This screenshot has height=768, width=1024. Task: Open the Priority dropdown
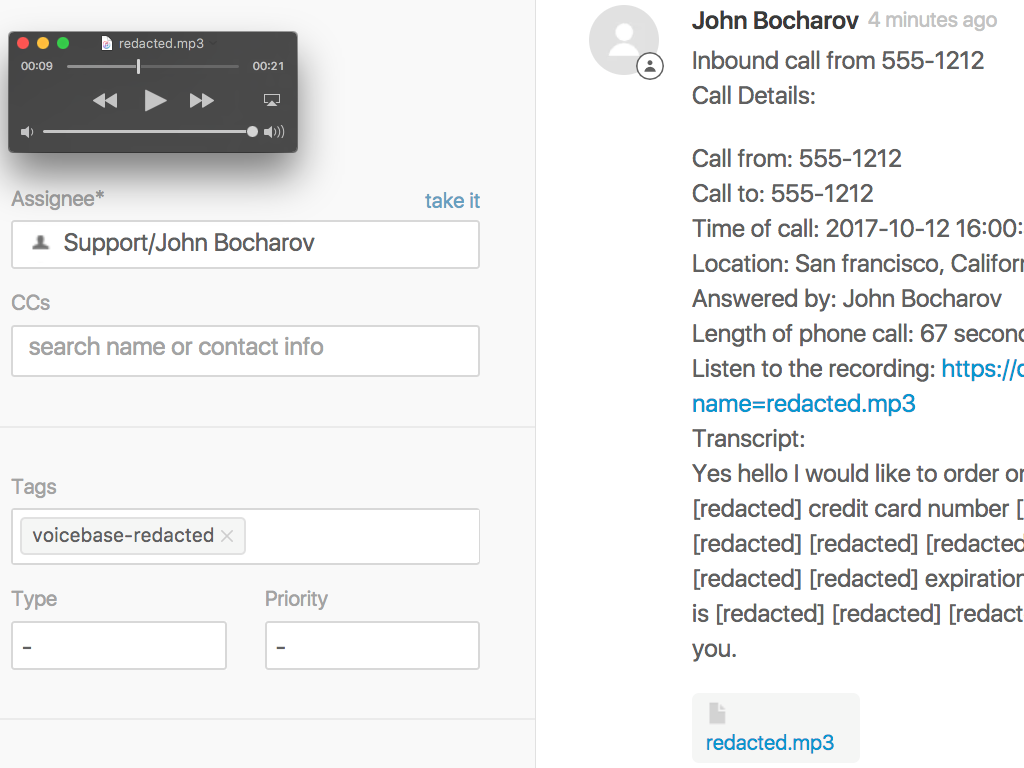tap(372, 646)
